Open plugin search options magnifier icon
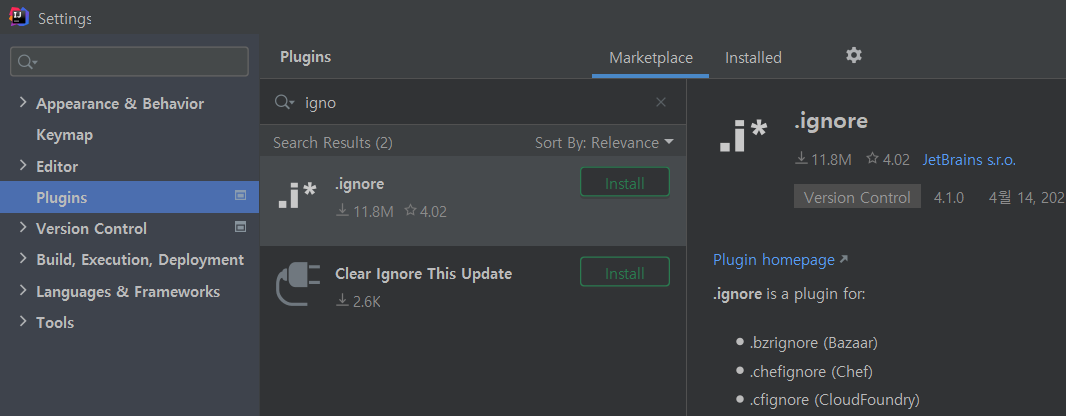 pyautogui.click(x=284, y=103)
